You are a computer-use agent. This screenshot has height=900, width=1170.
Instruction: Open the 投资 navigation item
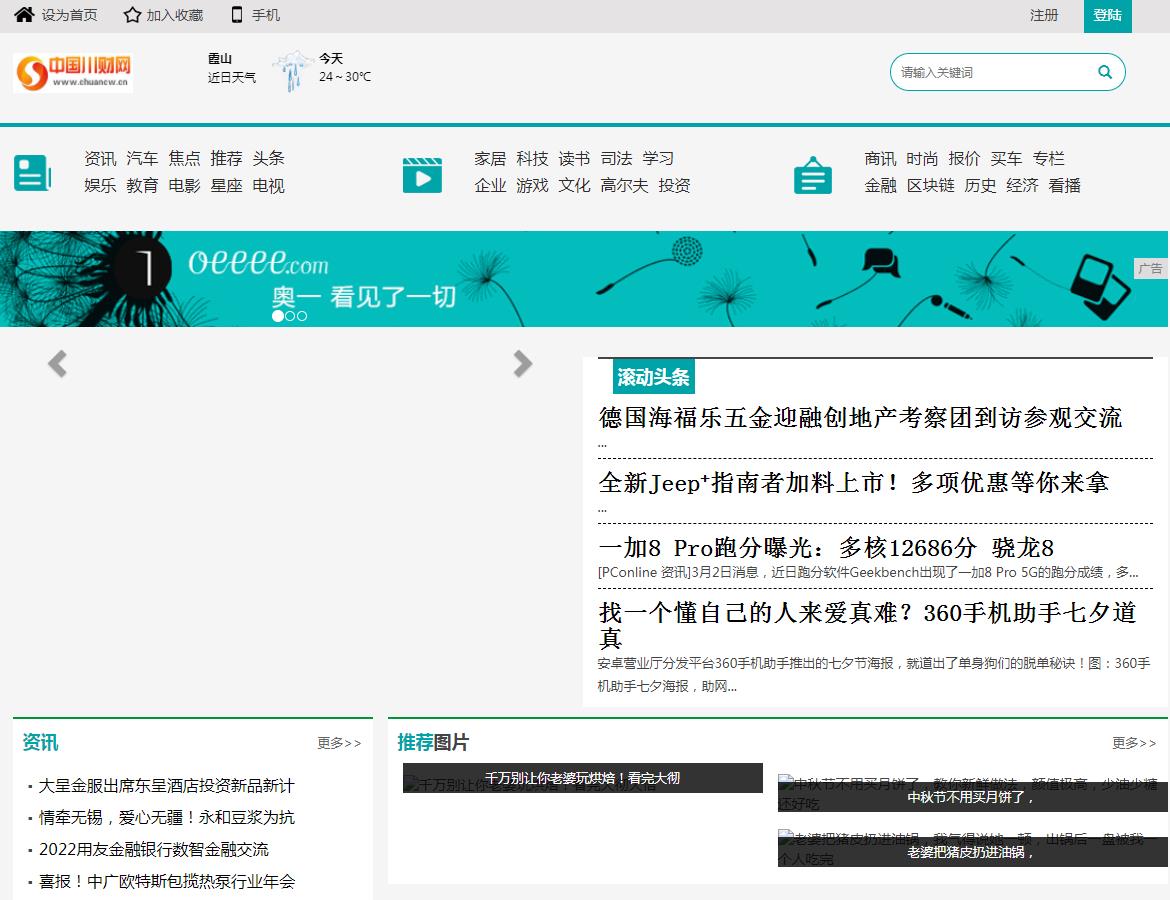[x=675, y=185]
